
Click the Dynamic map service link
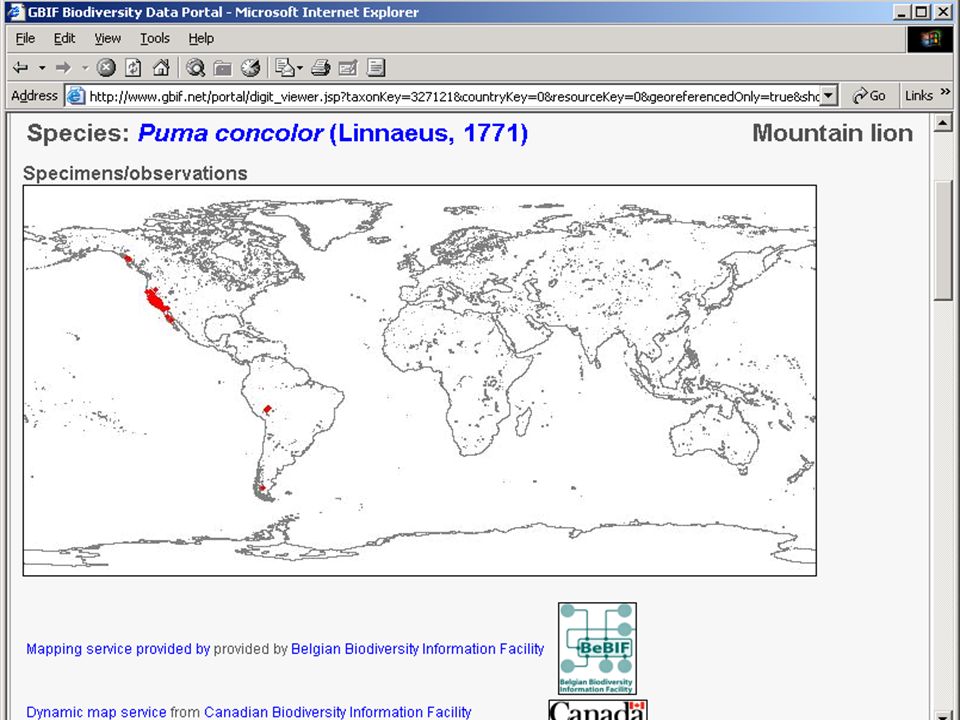pyautogui.click(x=96, y=712)
